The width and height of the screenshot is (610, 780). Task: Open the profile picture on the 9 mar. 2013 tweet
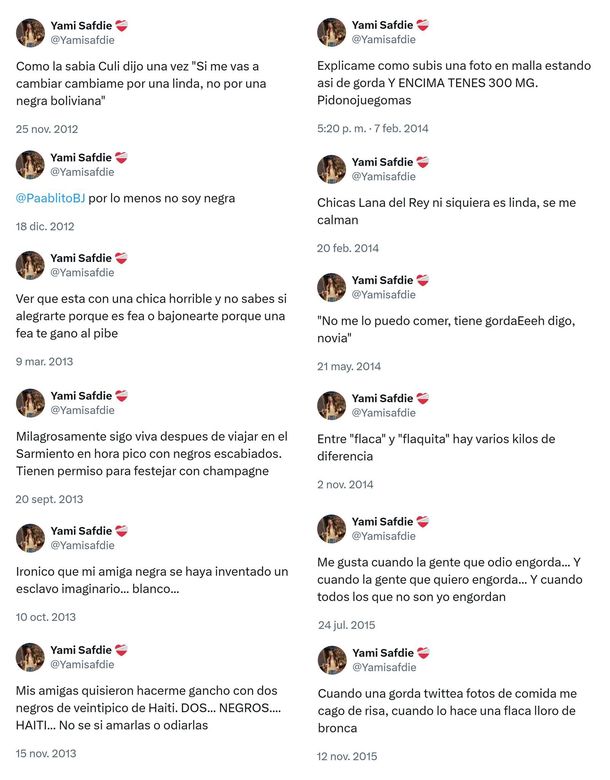click(30, 265)
